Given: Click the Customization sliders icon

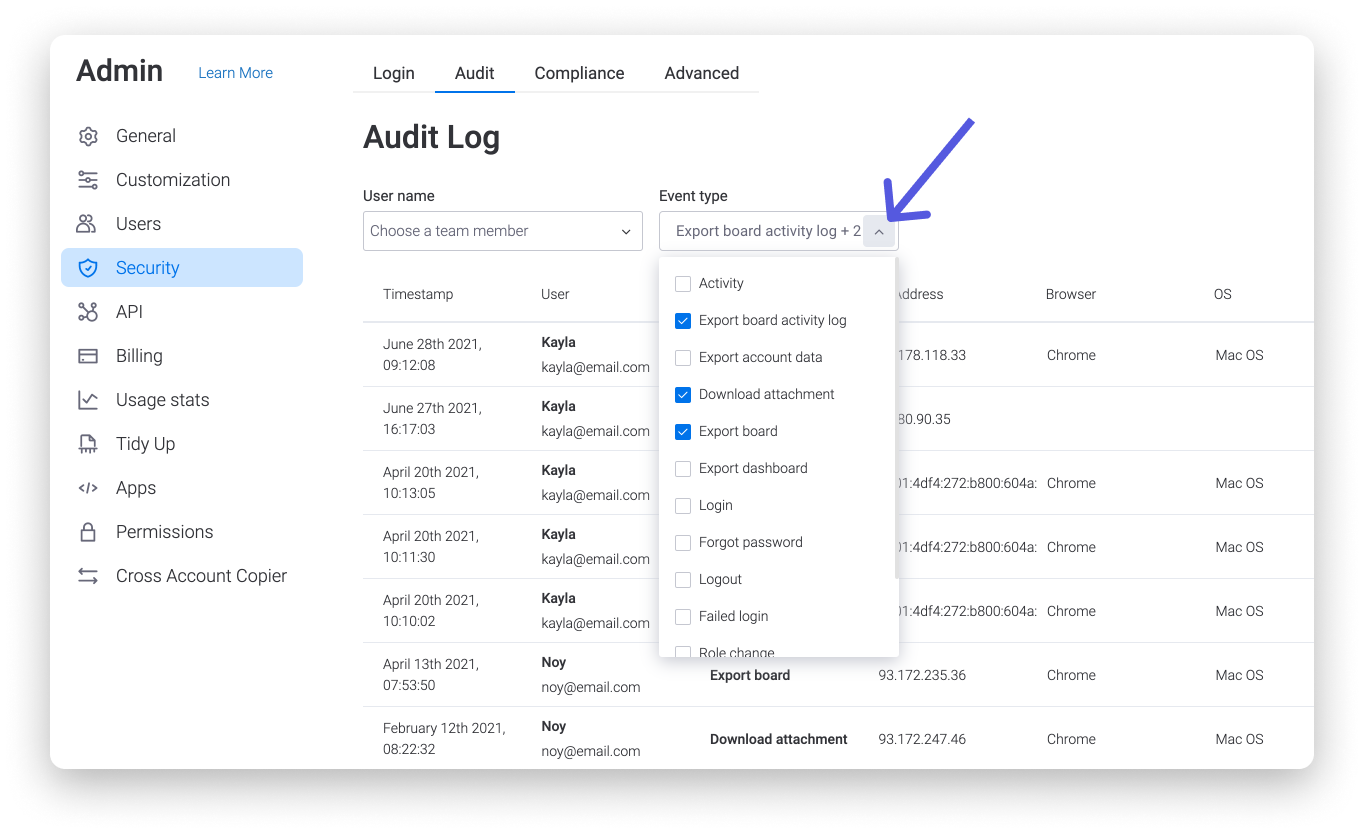Looking at the screenshot, I should 88,180.
